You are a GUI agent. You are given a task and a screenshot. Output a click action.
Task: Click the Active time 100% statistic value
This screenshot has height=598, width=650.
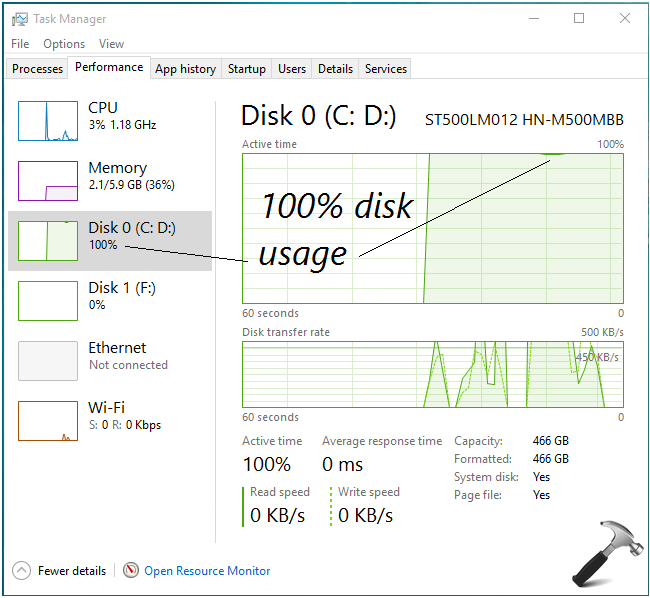267,464
